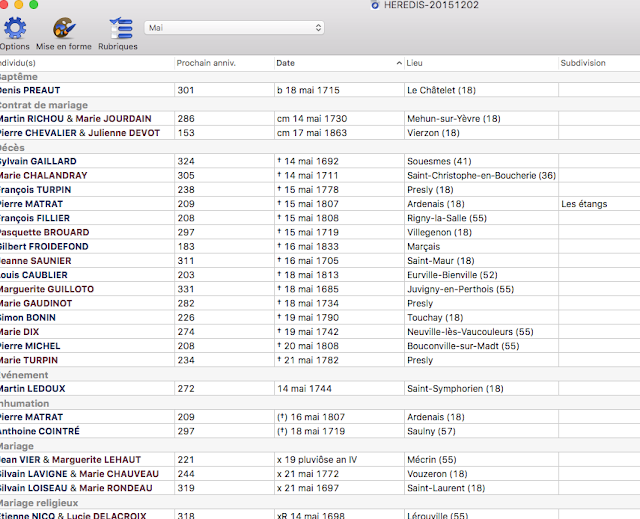Select the Sylvain GAILLARD row
640x519 pixels.
[320, 161]
